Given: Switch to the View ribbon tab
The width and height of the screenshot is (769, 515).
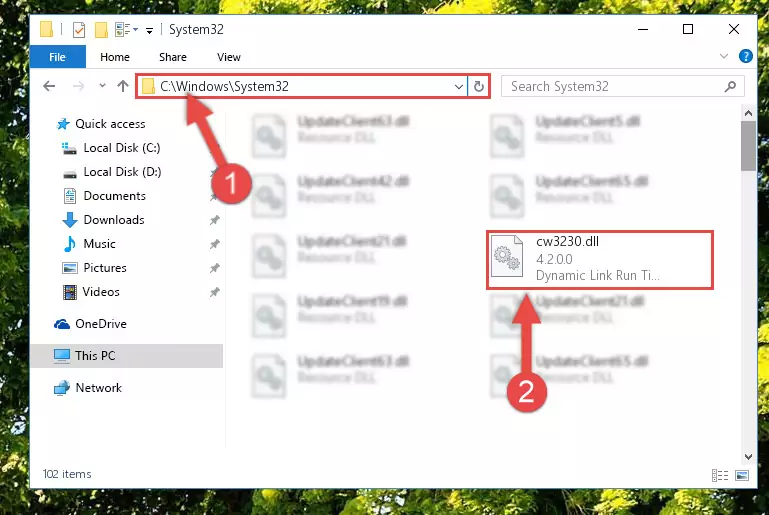Looking at the screenshot, I should (229, 57).
